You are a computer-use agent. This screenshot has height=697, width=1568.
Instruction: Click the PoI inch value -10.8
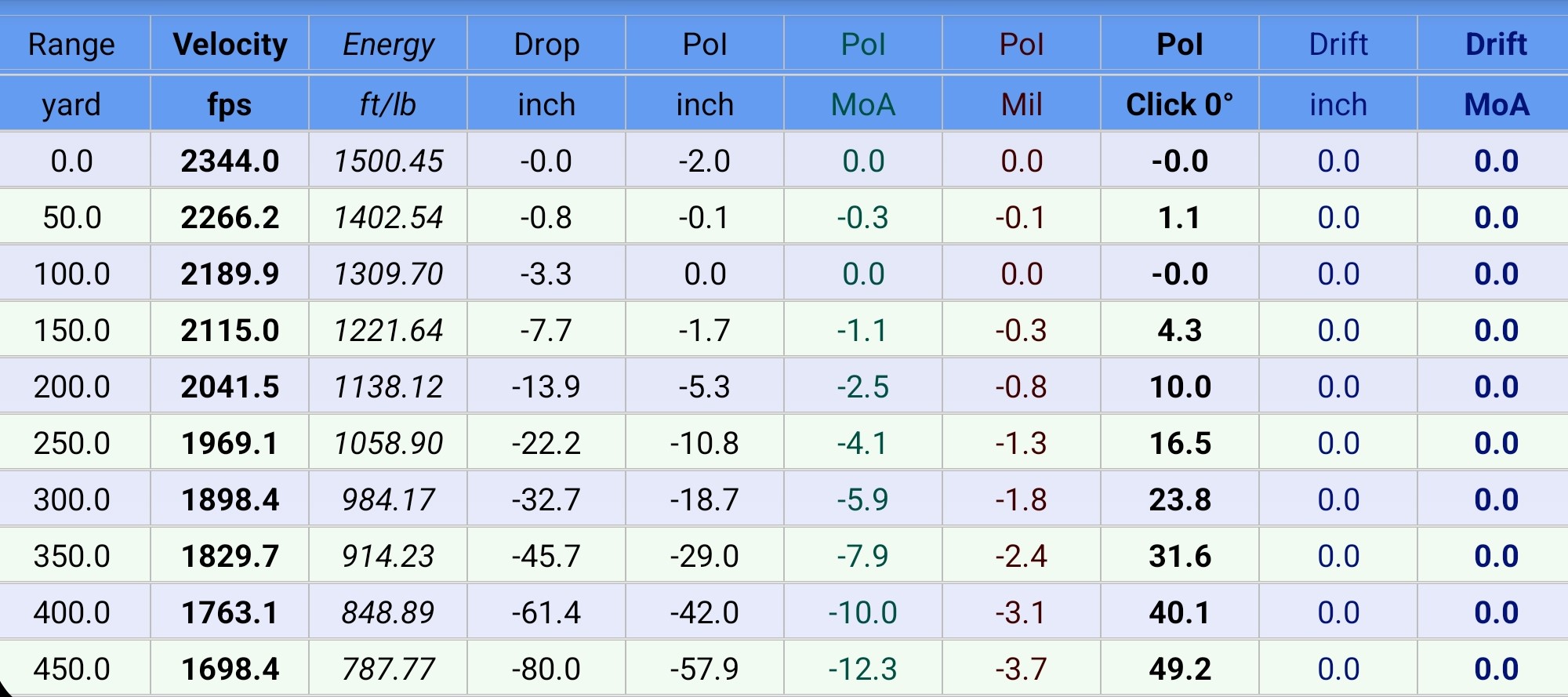pyautogui.click(x=704, y=444)
